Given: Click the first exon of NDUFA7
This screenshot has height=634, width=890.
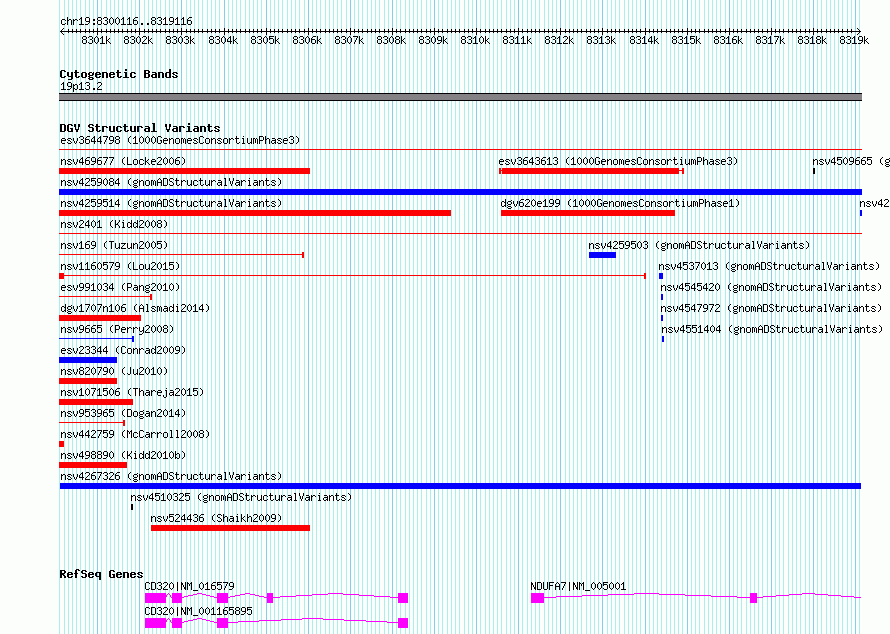Looking at the screenshot, I should pos(538,598).
